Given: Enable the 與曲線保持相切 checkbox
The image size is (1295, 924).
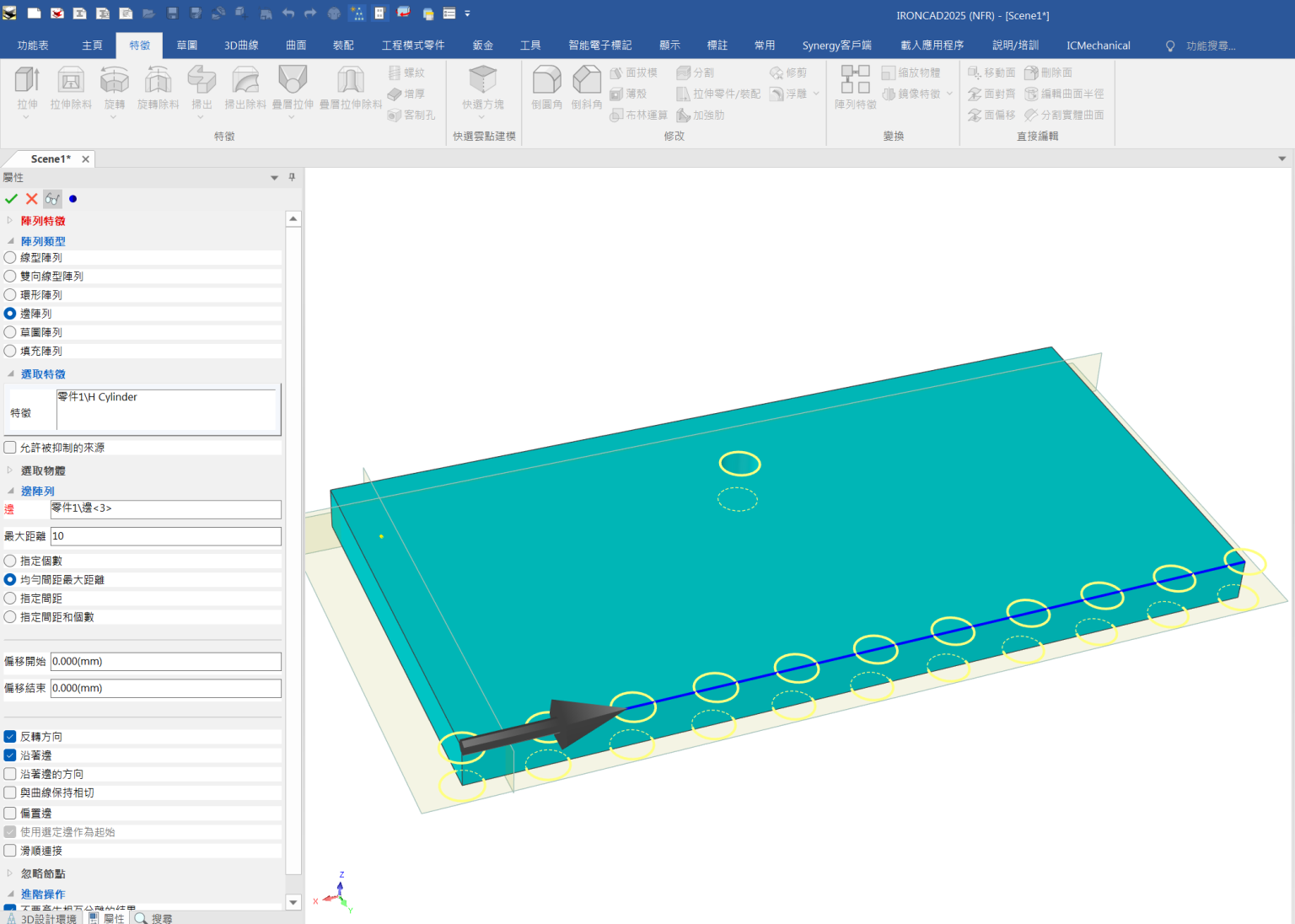Looking at the screenshot, I should click(x=9, y=792).
